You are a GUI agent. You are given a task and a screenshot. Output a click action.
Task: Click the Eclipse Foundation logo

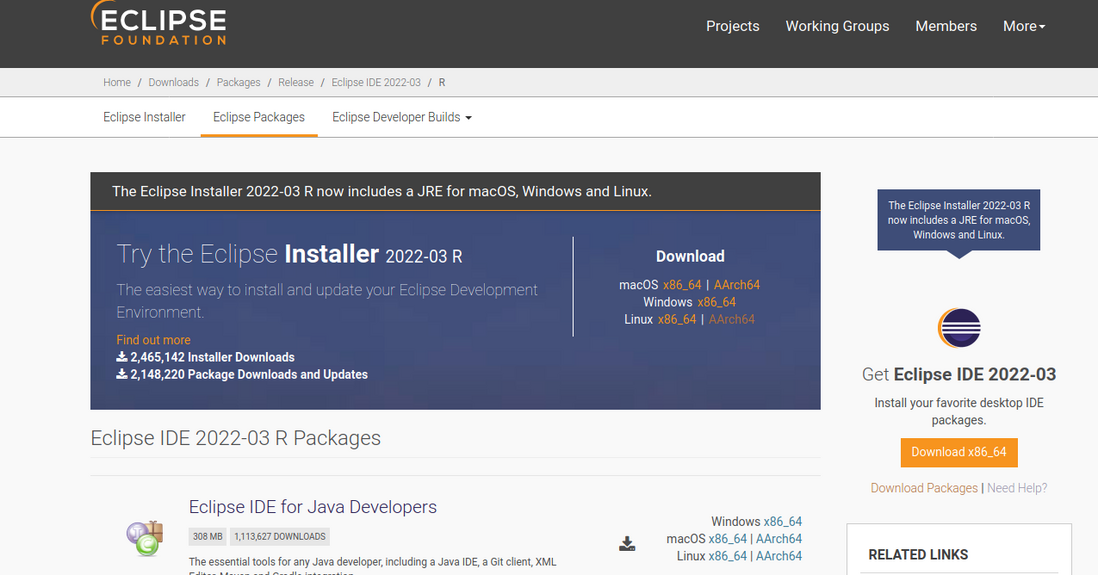point(160,24)
